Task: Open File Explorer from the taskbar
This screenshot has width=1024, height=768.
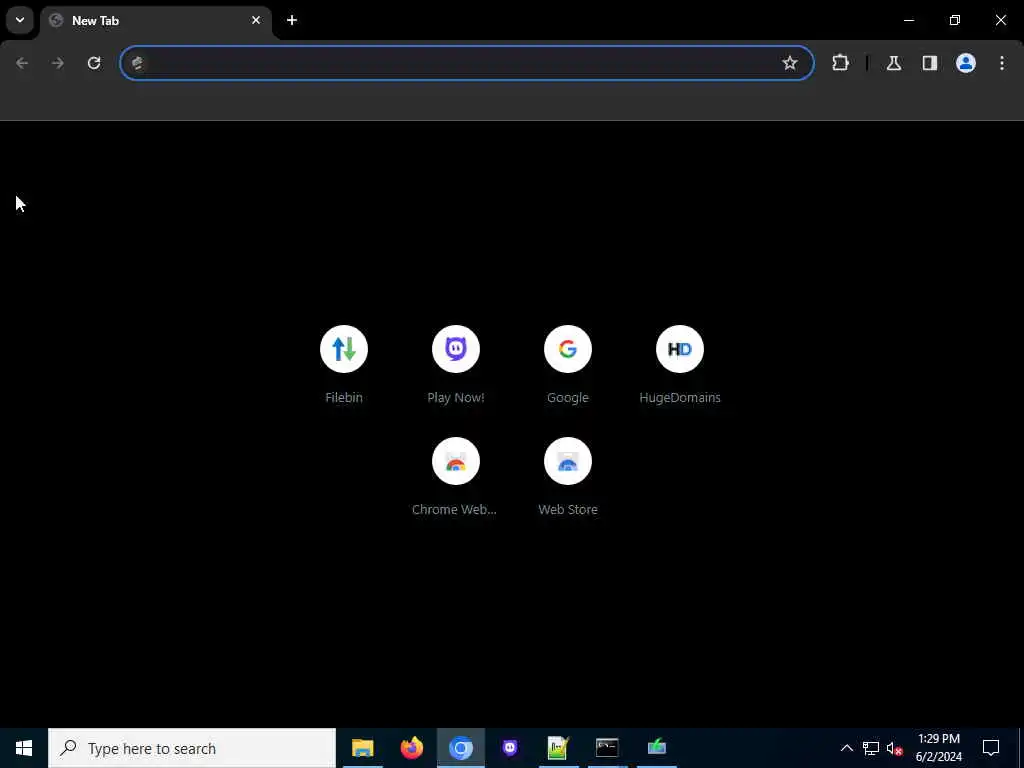Action: coord(362,748)
